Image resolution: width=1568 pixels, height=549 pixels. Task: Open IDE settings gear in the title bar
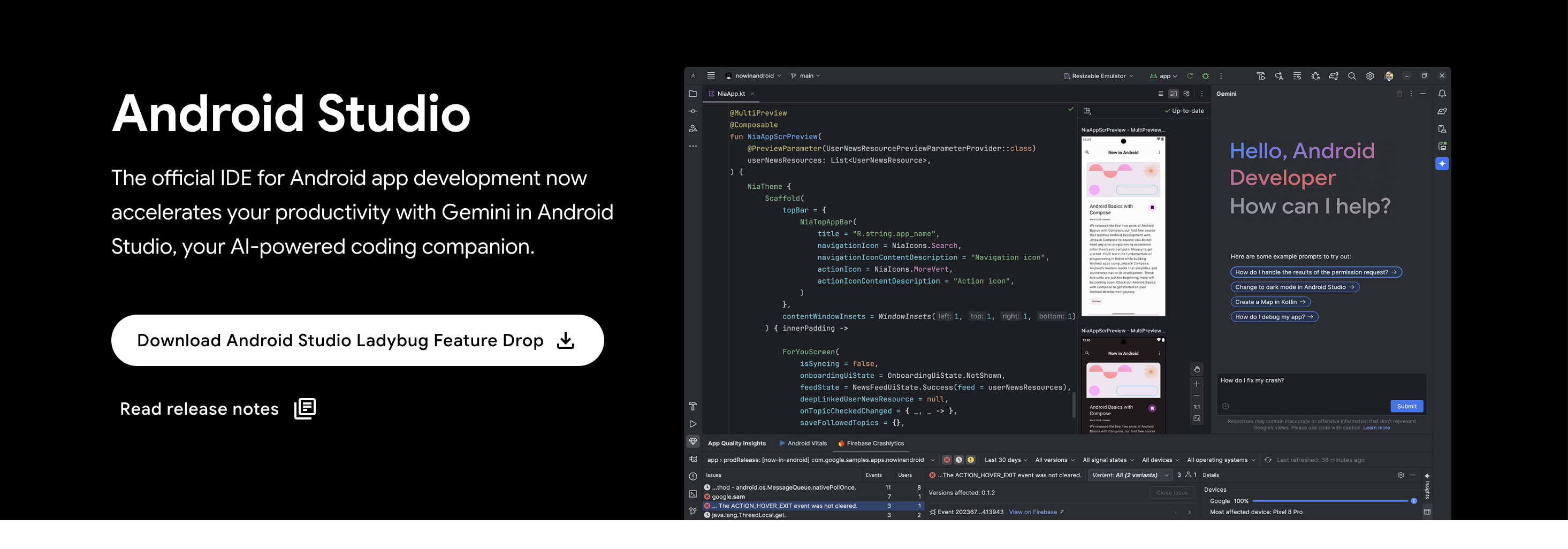point(1370,76)
